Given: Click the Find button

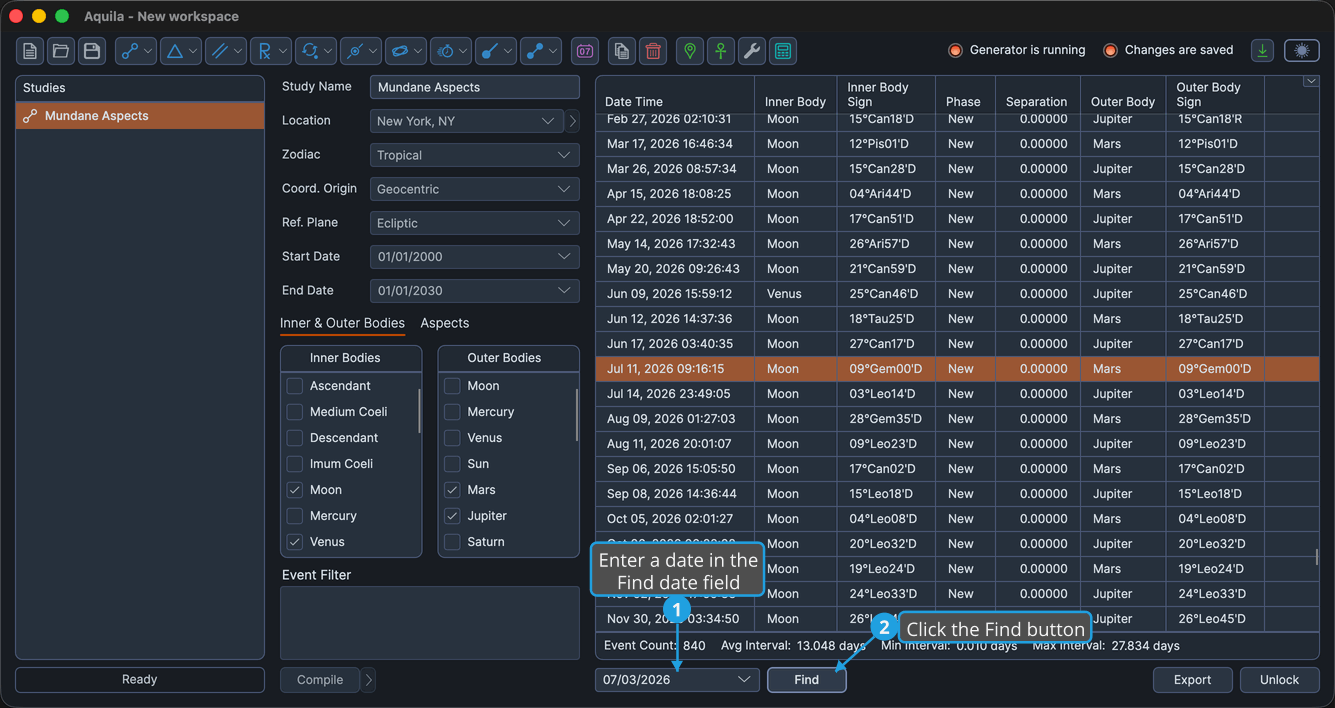Looking at the screenshot, I should click(807, 680).
